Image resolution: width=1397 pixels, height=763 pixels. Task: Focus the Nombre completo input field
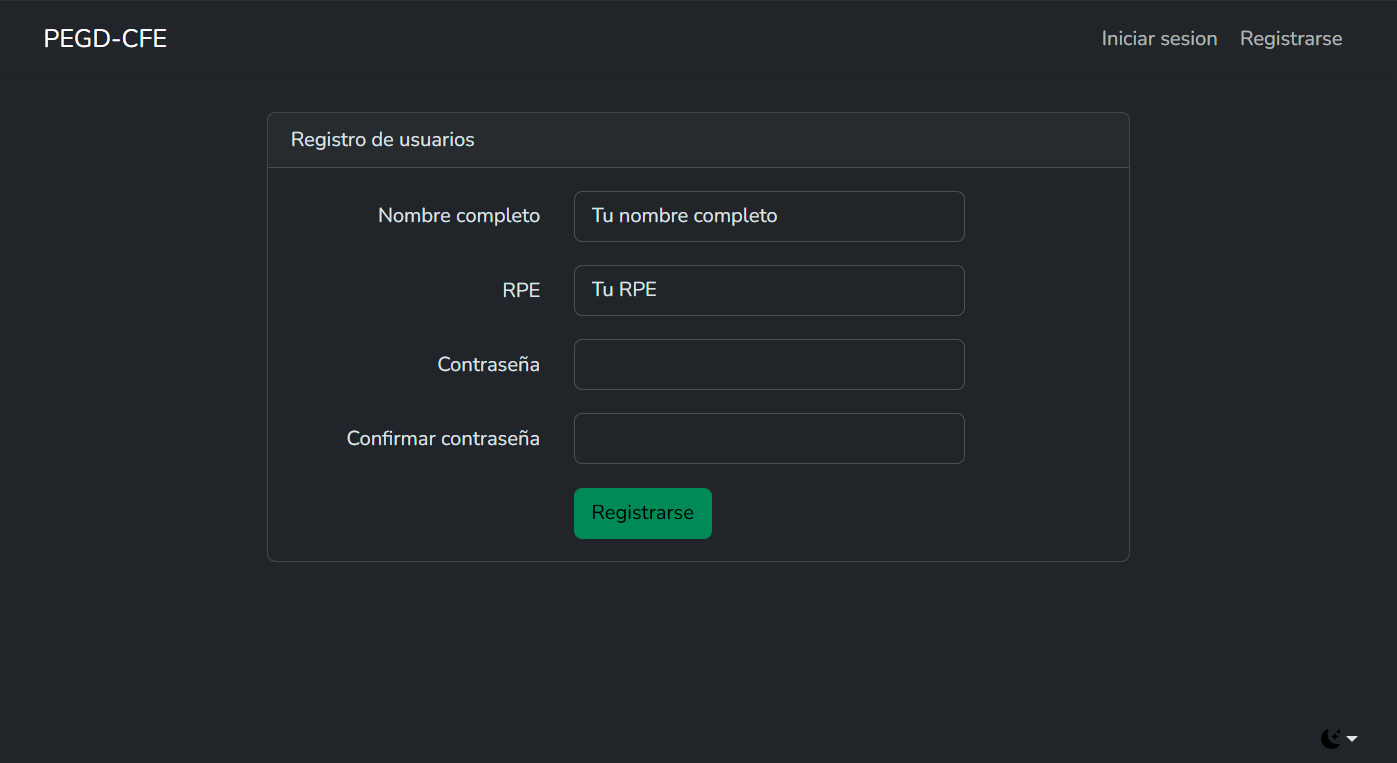pos(768,216)
